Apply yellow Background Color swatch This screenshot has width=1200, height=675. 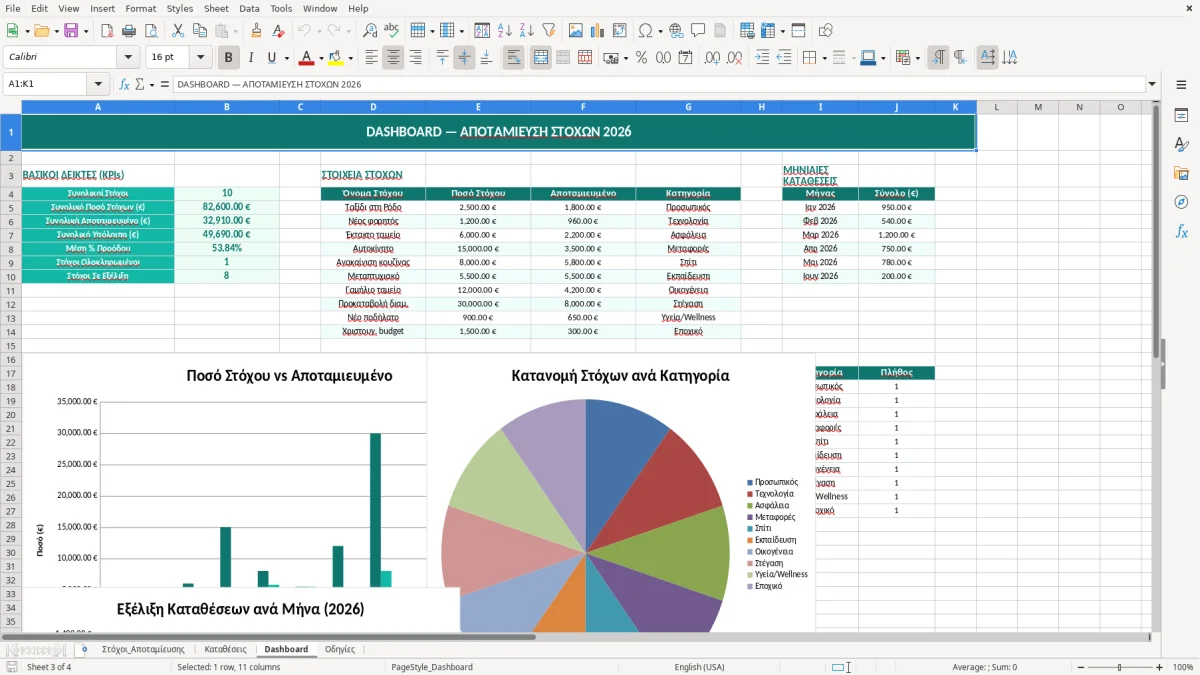click(x=336, y=58)
